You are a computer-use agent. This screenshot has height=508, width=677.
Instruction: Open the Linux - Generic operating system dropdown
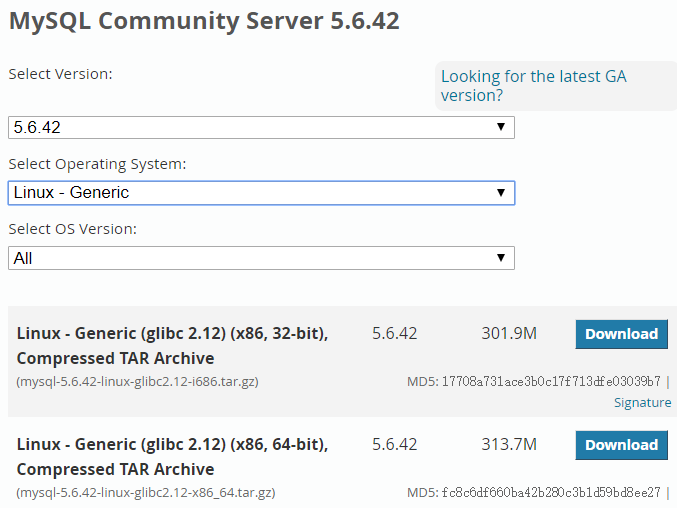(261, 192)
